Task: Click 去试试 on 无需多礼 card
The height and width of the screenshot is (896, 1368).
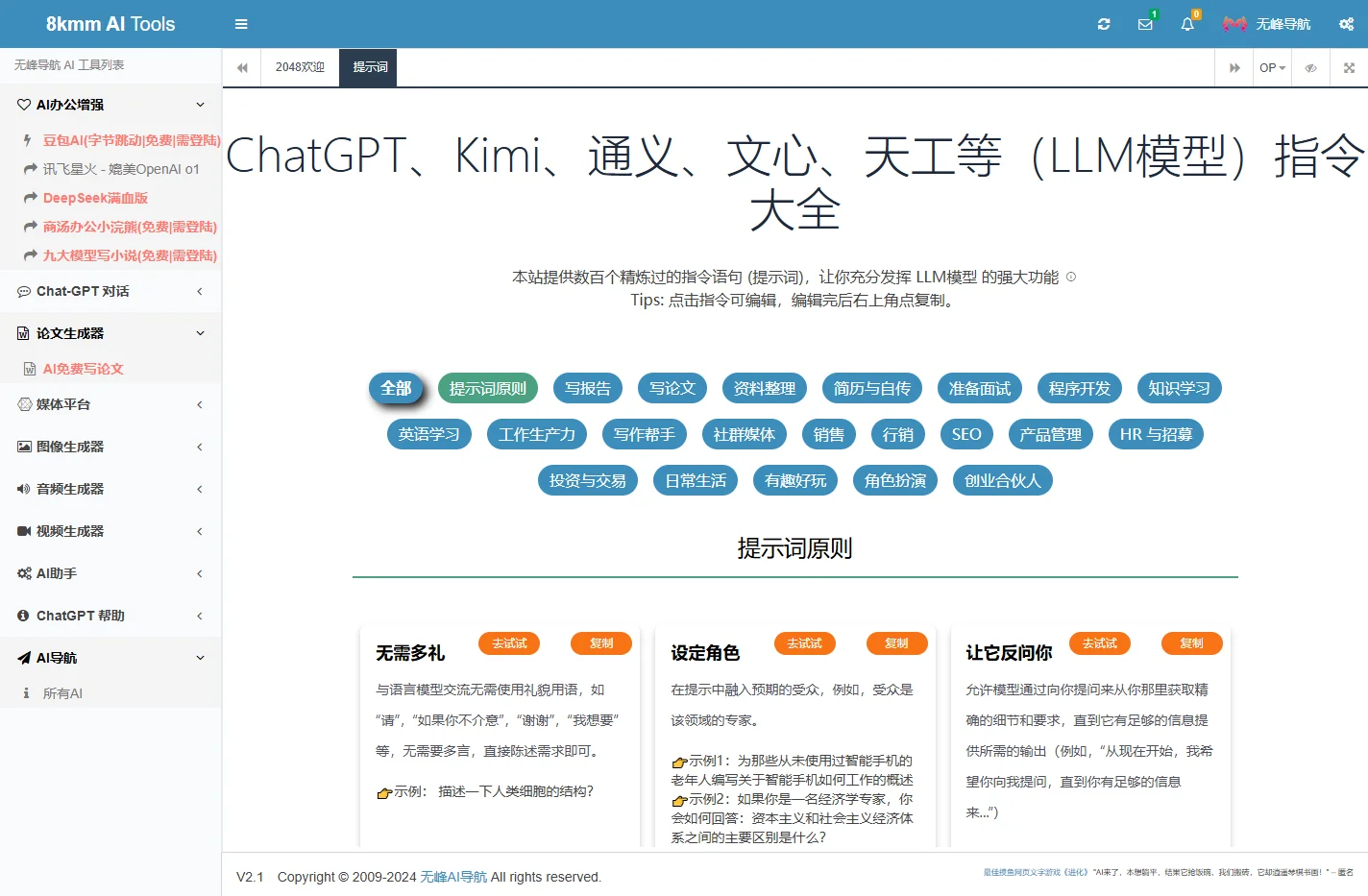Action: [x=509, y=643]
